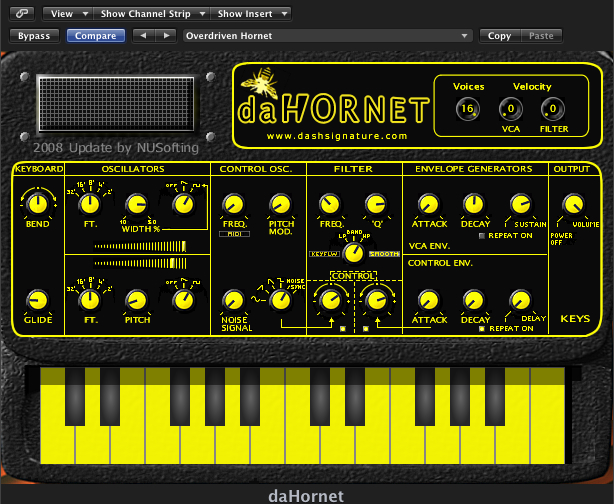
Task: Open the Show Channel Strip menu
Action: point(152,14)
